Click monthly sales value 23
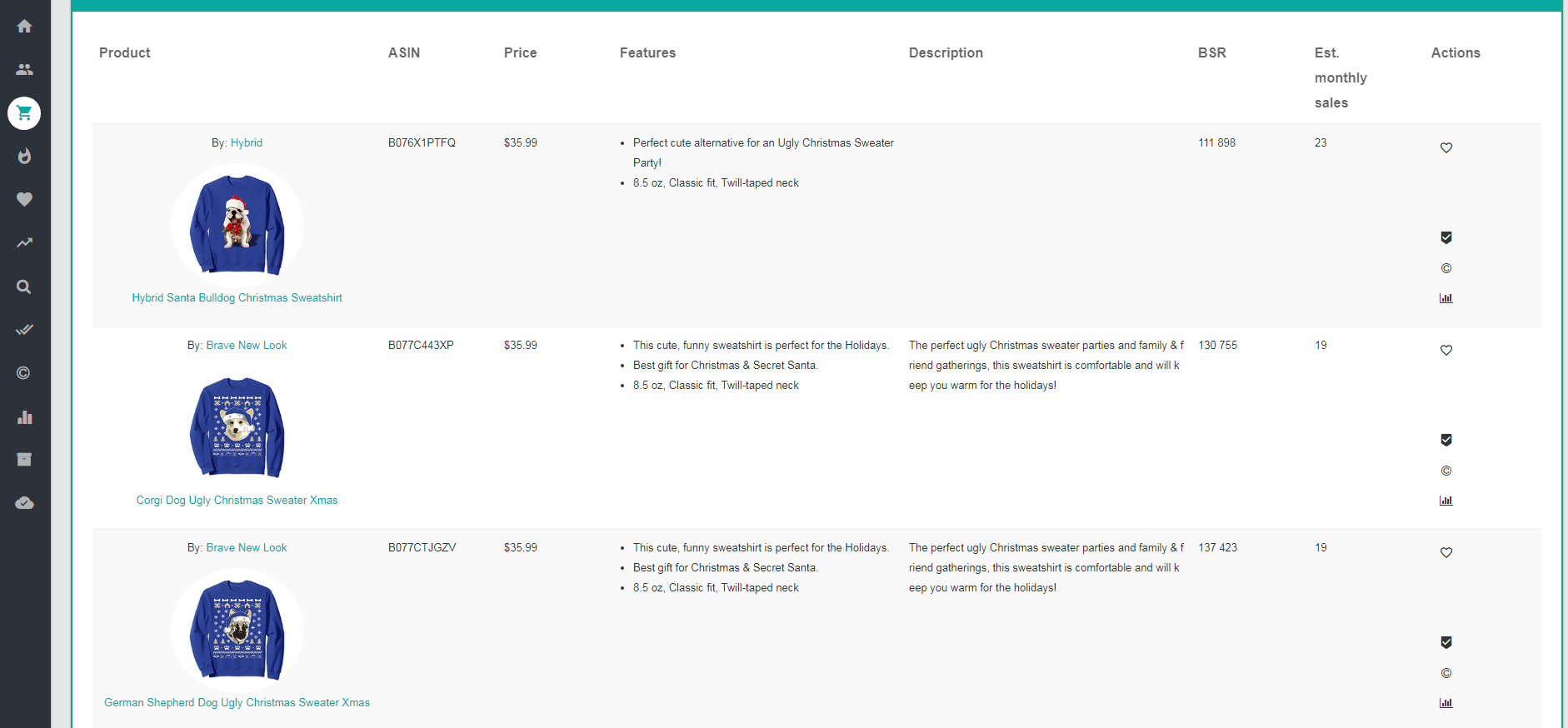 [1321, 142]
